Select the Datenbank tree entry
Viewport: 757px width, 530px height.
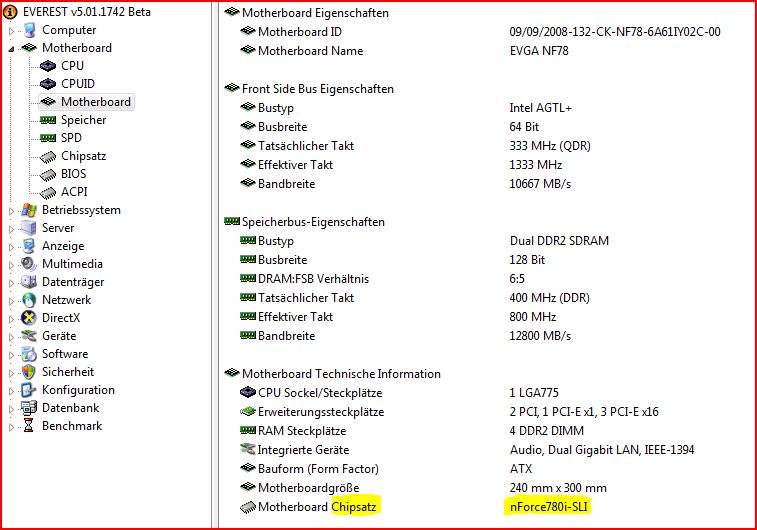(70, 408)
